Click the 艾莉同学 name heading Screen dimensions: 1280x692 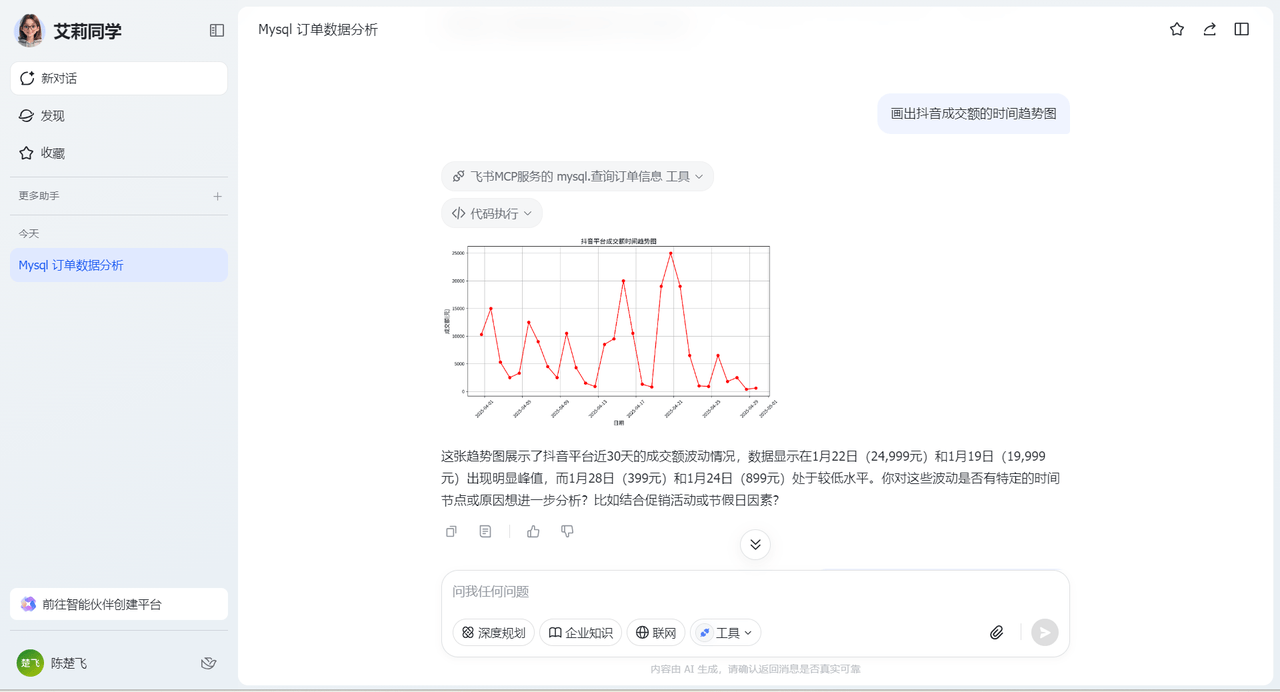coord(88,31)
